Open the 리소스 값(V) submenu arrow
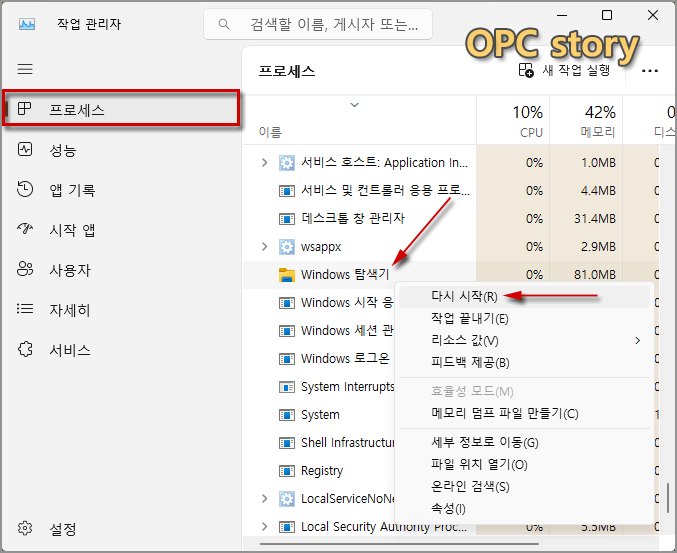677x553 pixels. point(638,341)
